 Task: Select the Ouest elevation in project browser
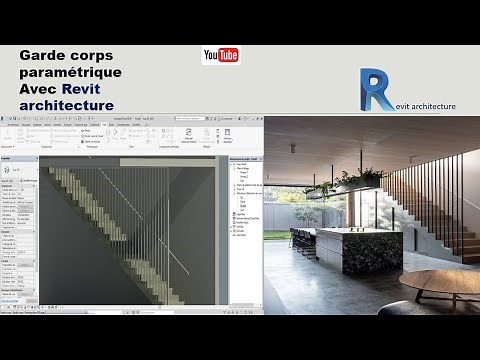coord(243,205)
